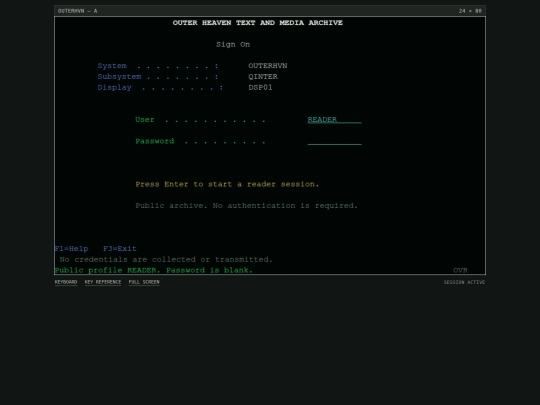The width and height of the screenshot is (540, 405).
Task: Click F1=Help function key label
Action: pos(71,249)
